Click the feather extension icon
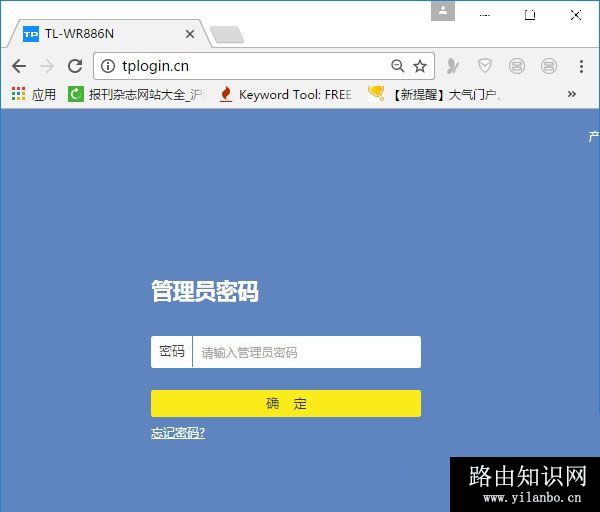Viewport: 600px width, 512px height. pos(453,66)
